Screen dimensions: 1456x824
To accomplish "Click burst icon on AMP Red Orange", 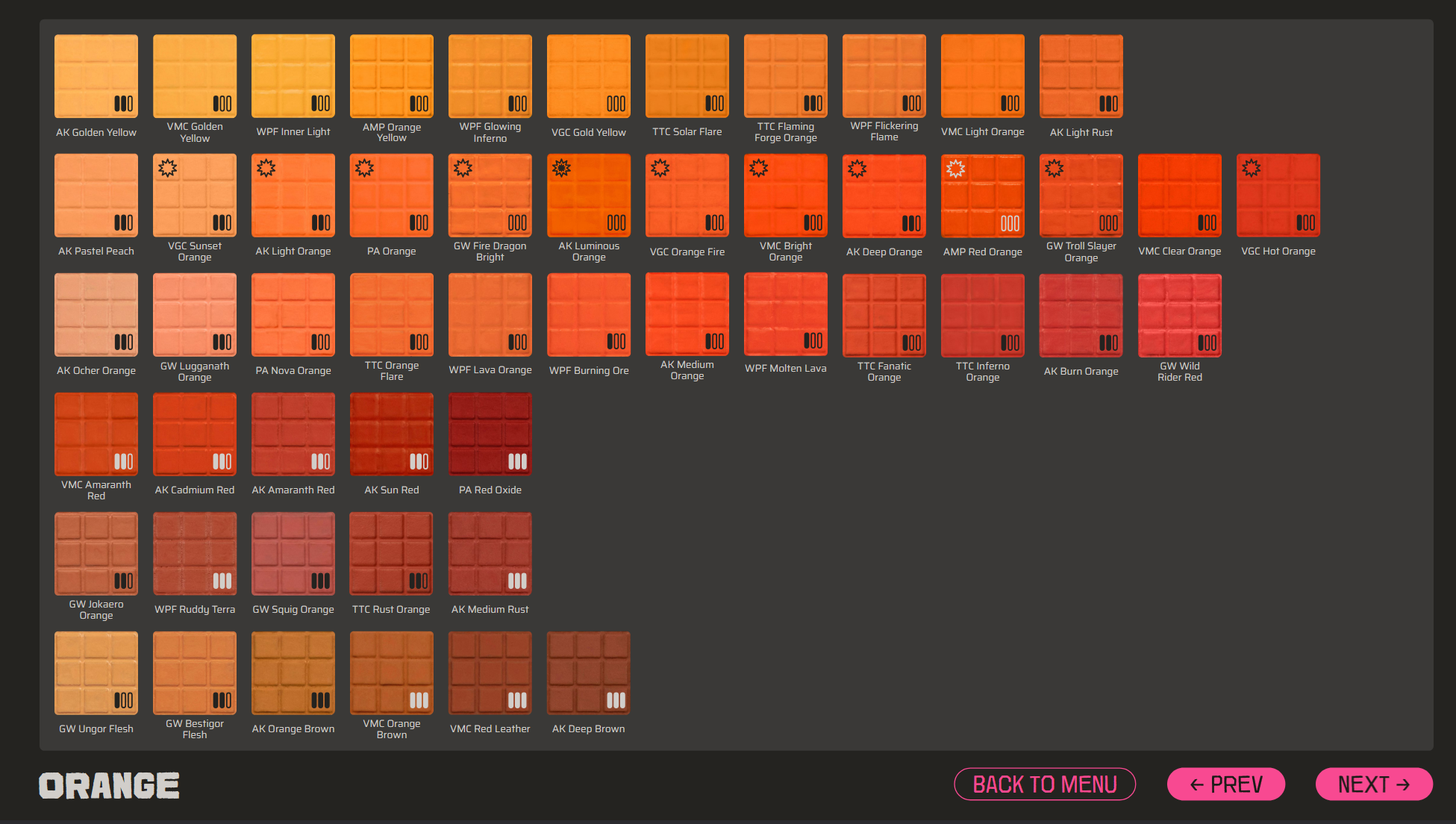I will pos(955,169).
